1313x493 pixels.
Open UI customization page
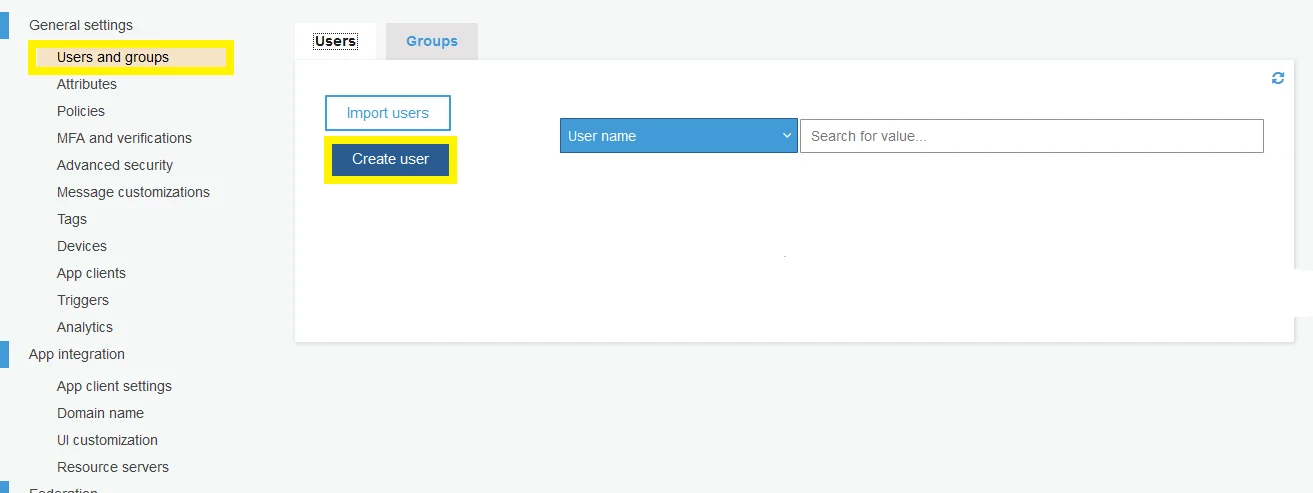tap(107, 440)
